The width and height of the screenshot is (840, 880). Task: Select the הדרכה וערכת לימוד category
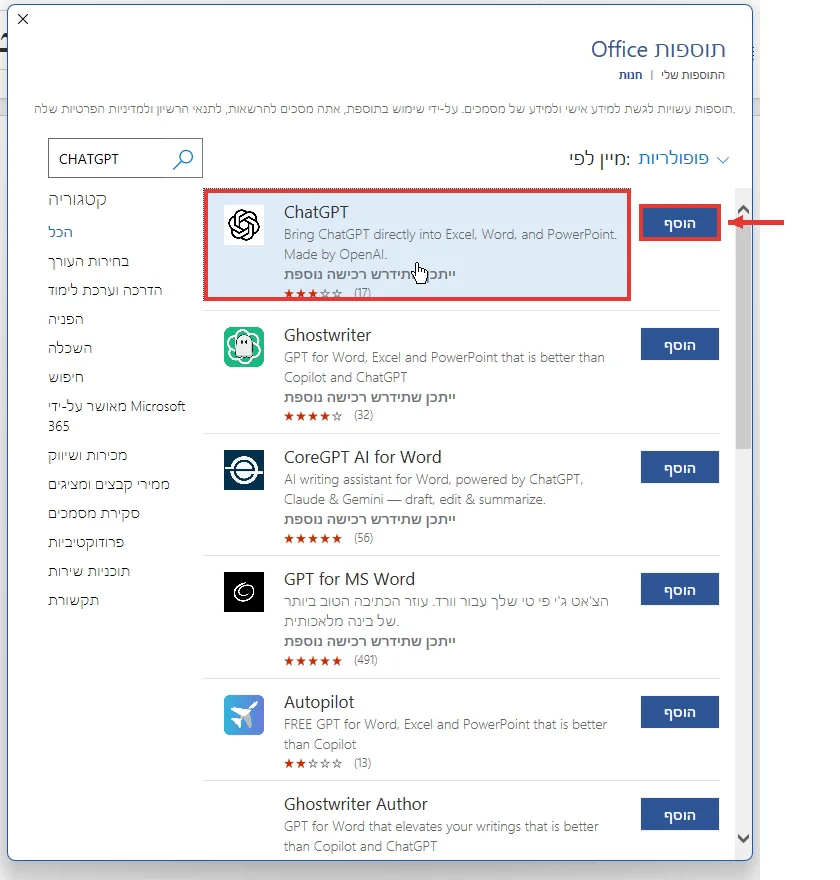[x=105, y=290]
